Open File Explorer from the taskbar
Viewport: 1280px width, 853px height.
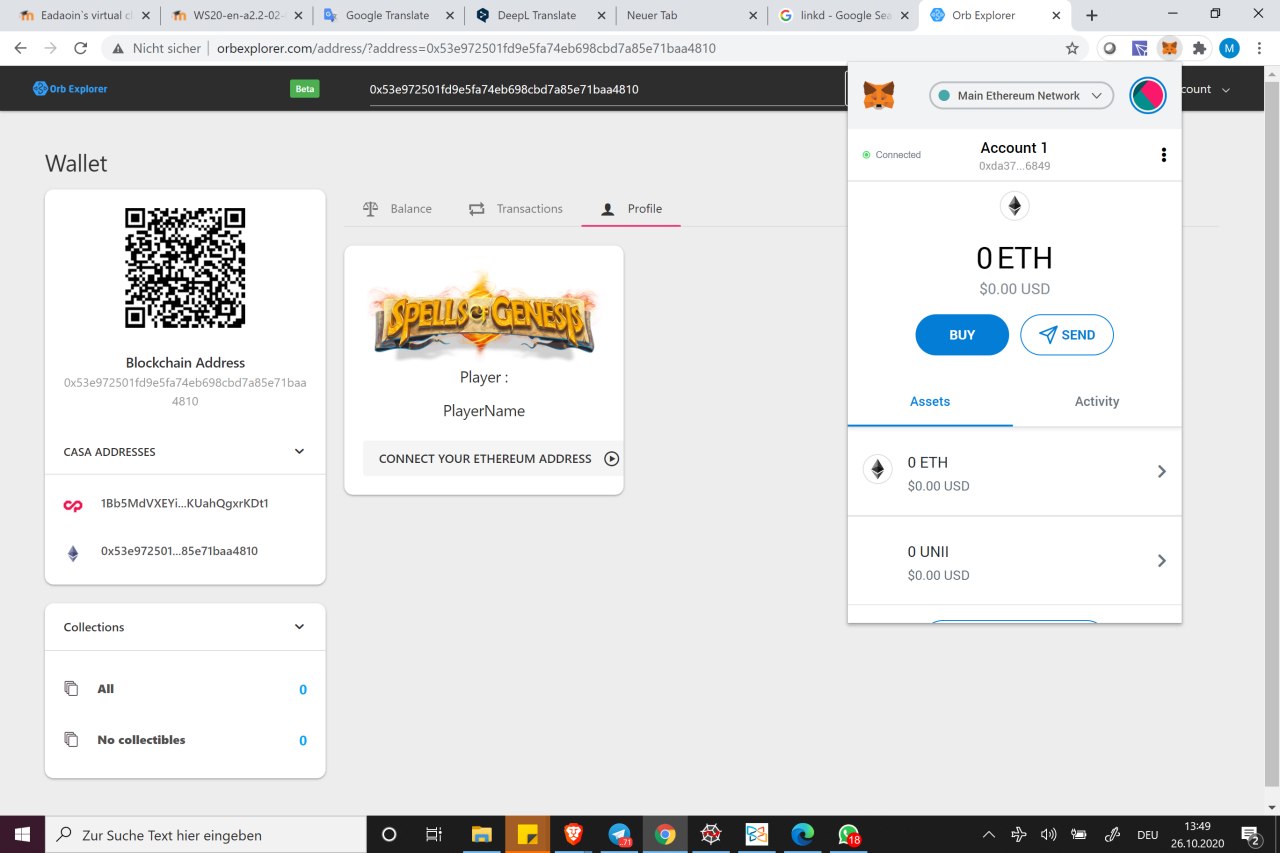point(482,834)
